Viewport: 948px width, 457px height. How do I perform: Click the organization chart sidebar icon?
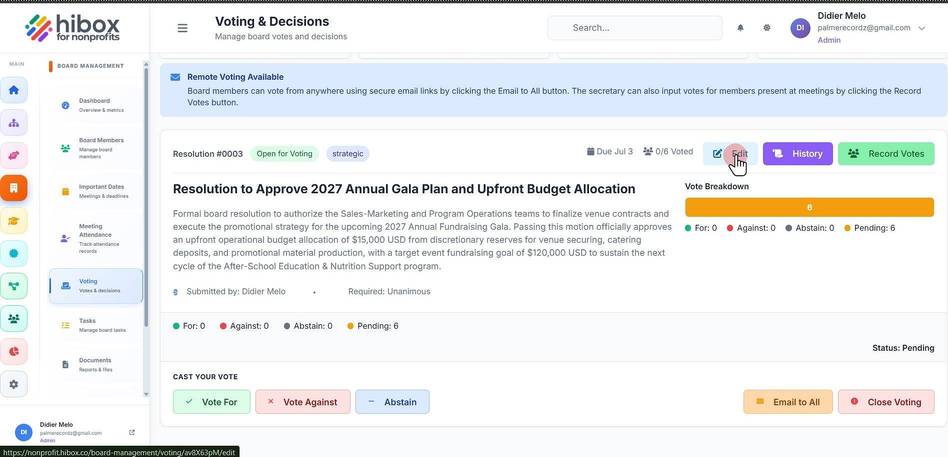pos(14,123)
